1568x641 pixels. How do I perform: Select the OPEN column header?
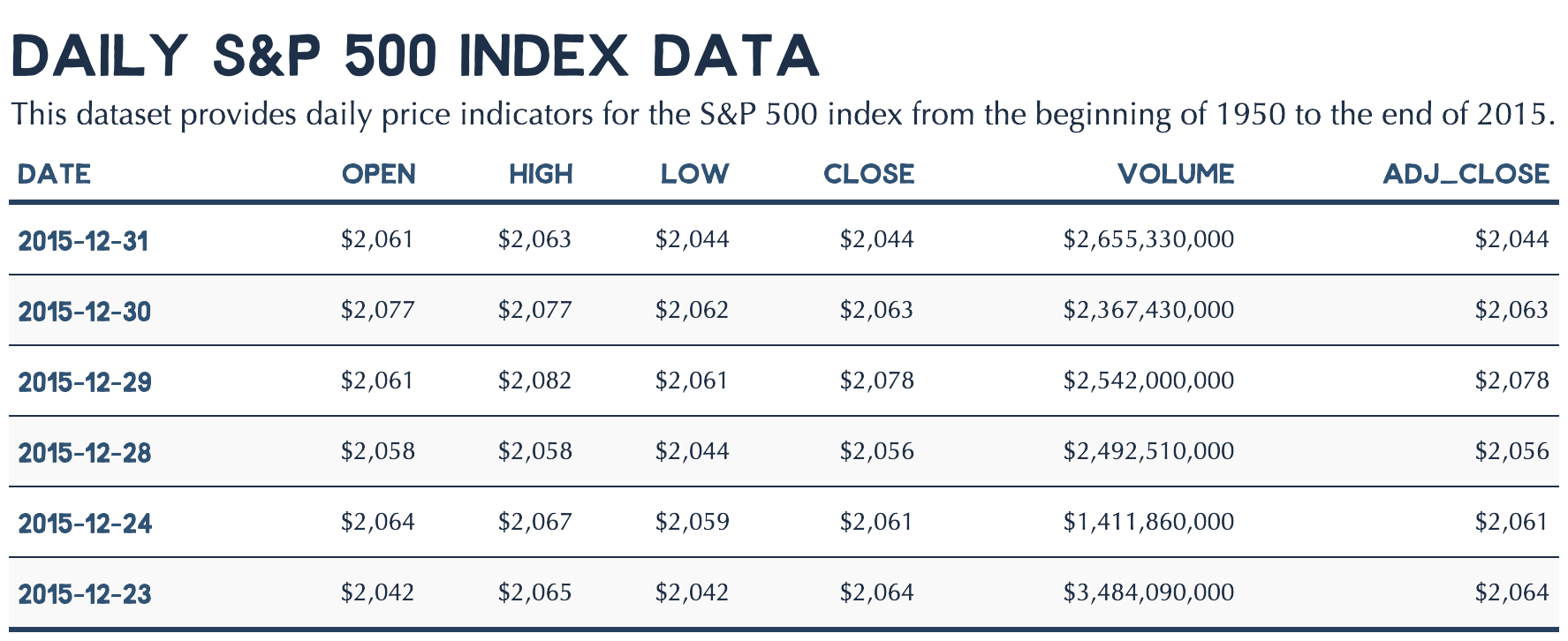379,174
